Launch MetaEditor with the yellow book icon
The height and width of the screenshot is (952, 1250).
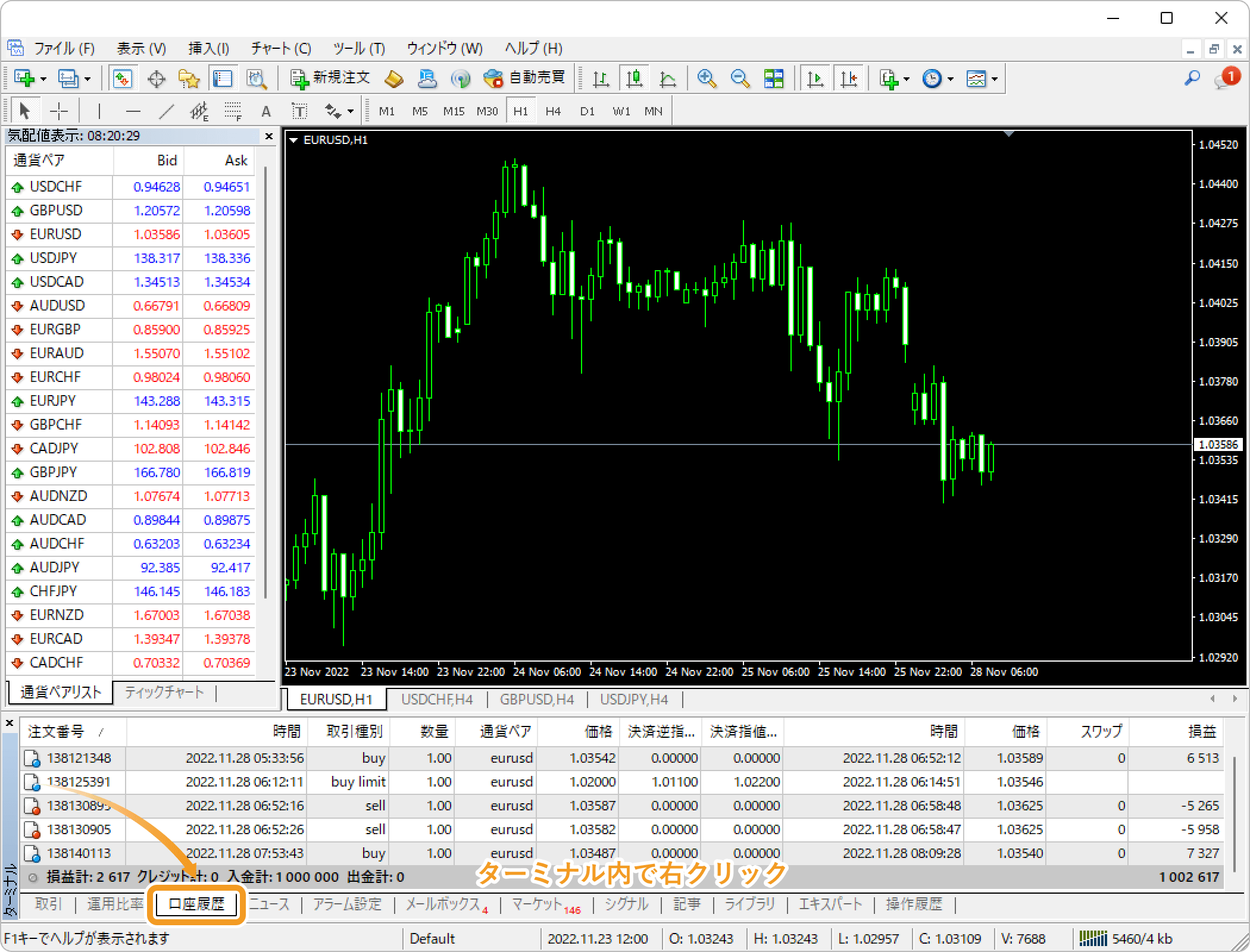pos(394,79)
